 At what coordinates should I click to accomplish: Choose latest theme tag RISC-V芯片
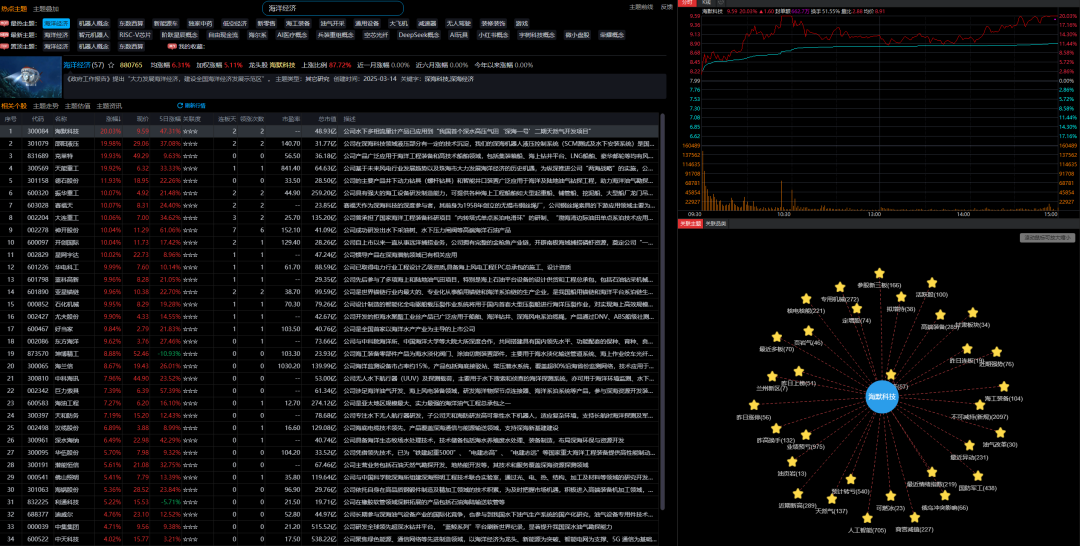coord(136,34)
